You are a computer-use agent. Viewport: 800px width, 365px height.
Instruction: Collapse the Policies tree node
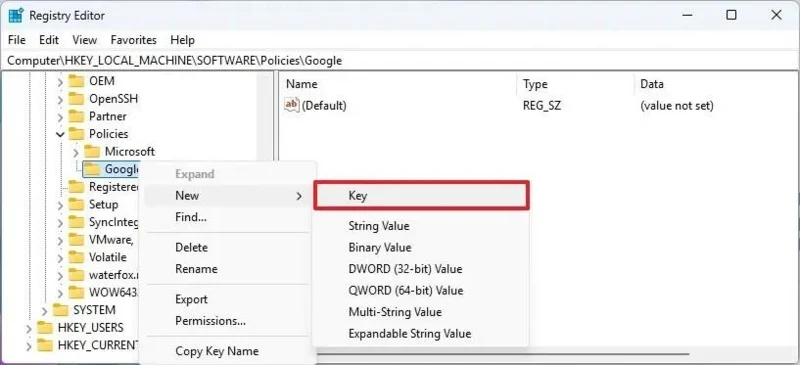pos(61,134)
